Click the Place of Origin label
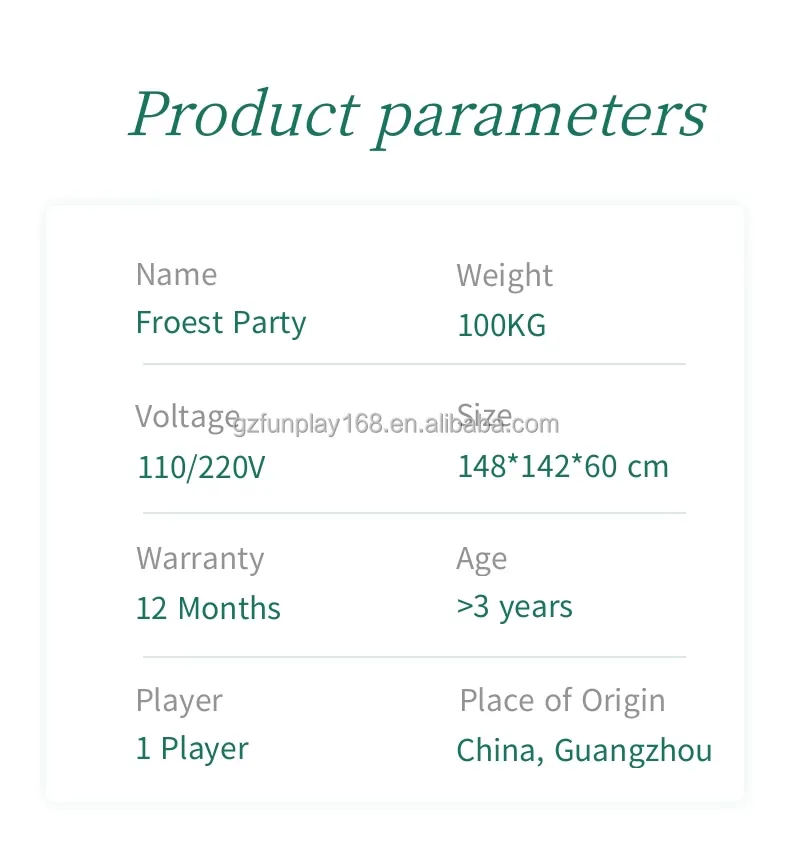This screenshot has width=790, height=849. coord(562,701)
